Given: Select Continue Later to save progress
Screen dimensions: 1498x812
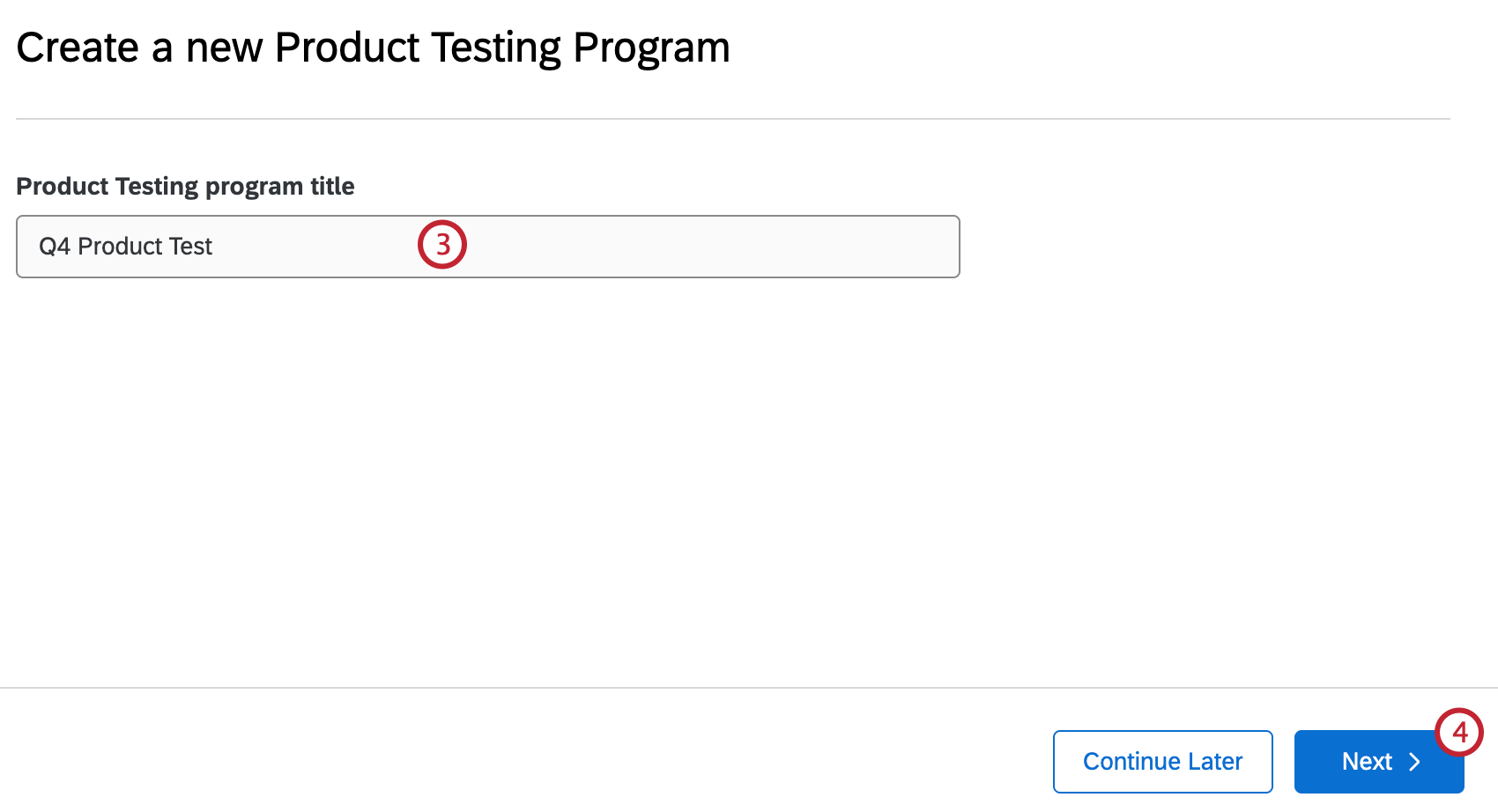Looking at the screenshot, I should [x=1162, y=761].
